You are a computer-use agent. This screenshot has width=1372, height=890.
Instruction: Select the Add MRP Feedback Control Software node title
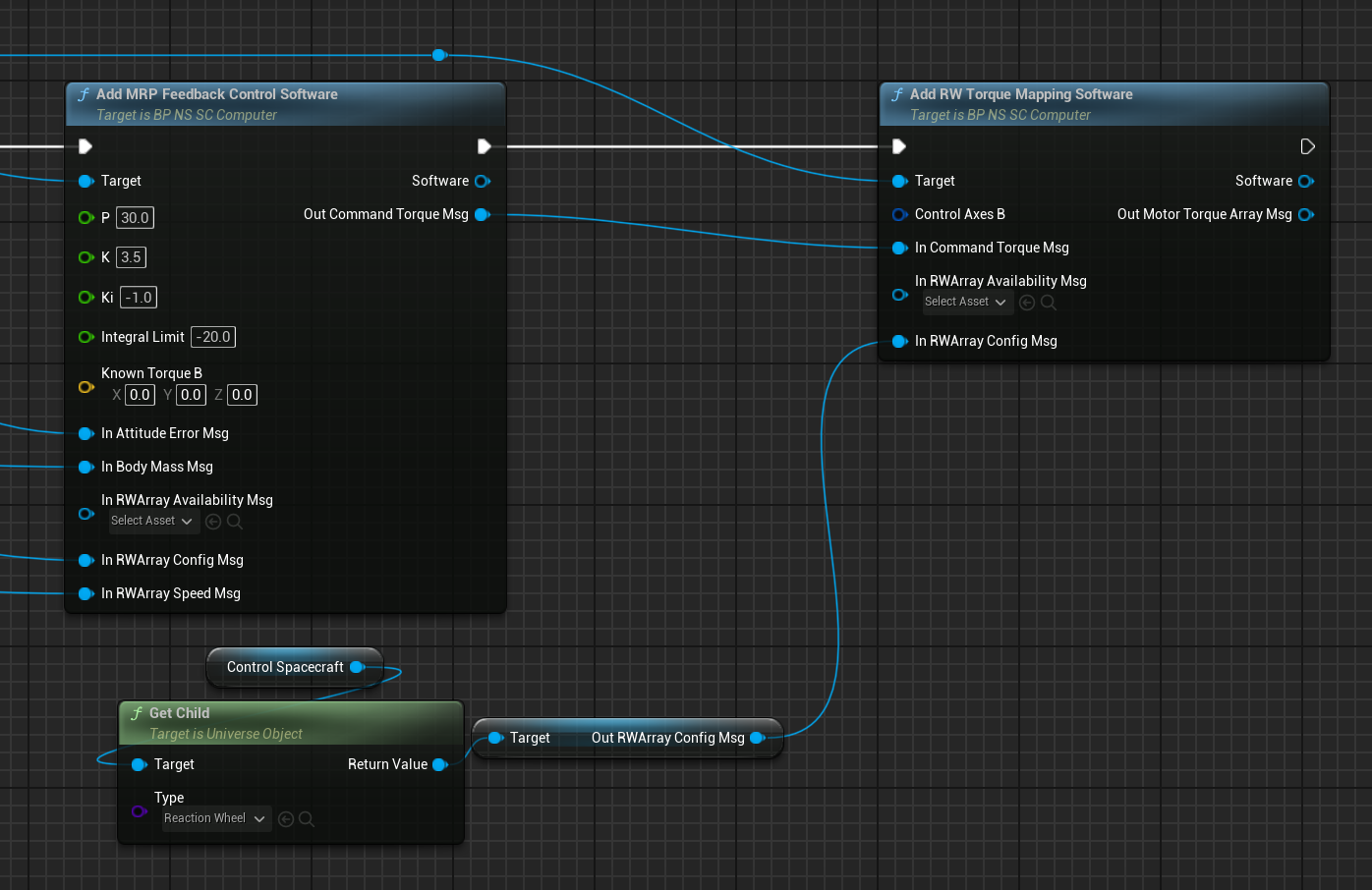pos(217,94)
